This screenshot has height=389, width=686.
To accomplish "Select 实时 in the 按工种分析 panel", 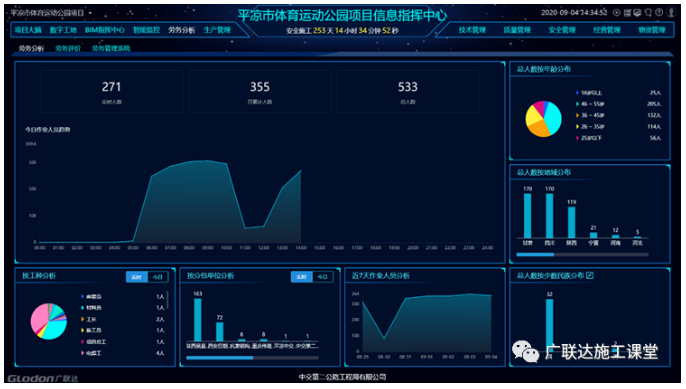I will pyautogui.click(x=136, y=277).
